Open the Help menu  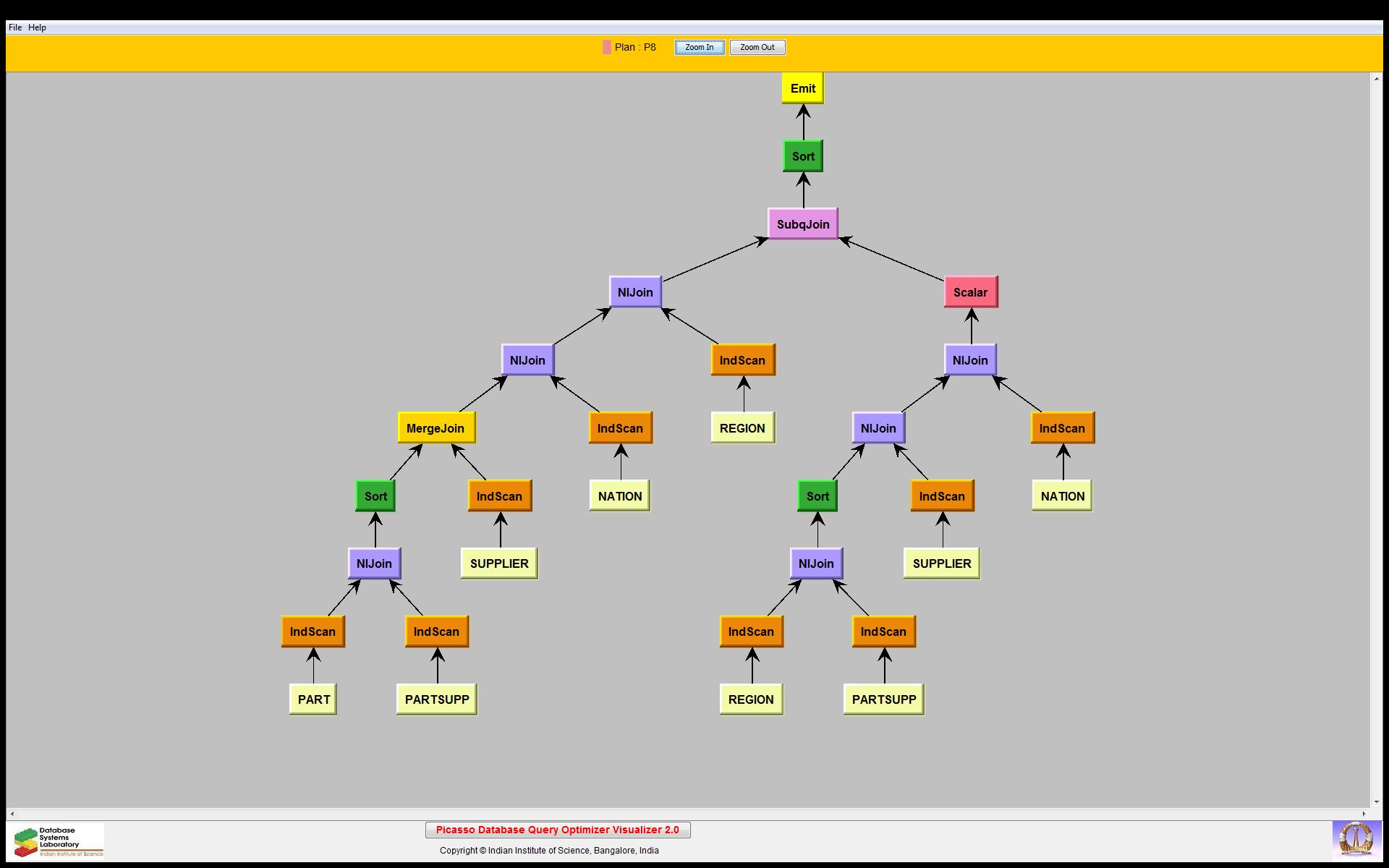37,27
